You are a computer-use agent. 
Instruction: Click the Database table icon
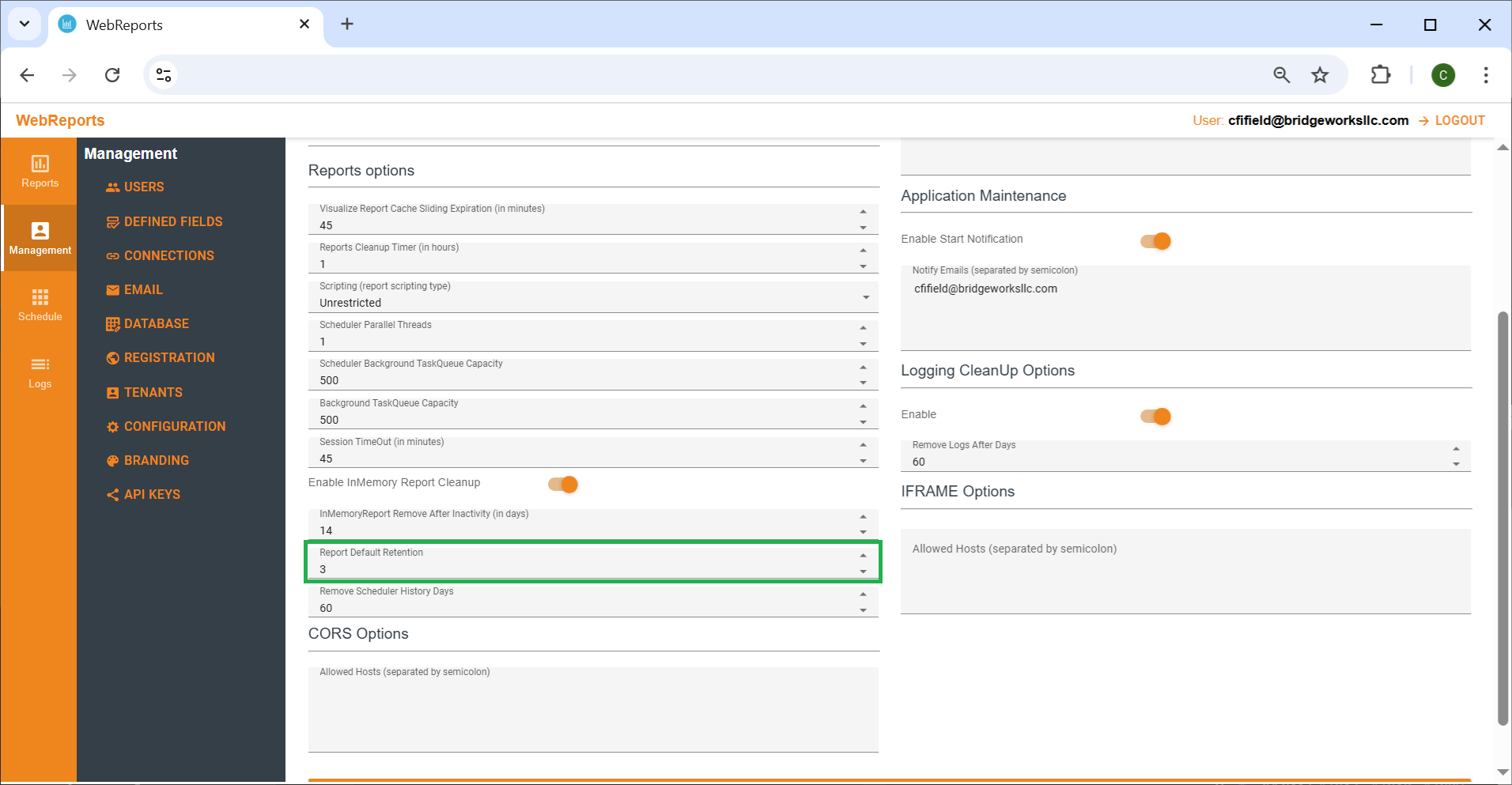click(113, 324)
